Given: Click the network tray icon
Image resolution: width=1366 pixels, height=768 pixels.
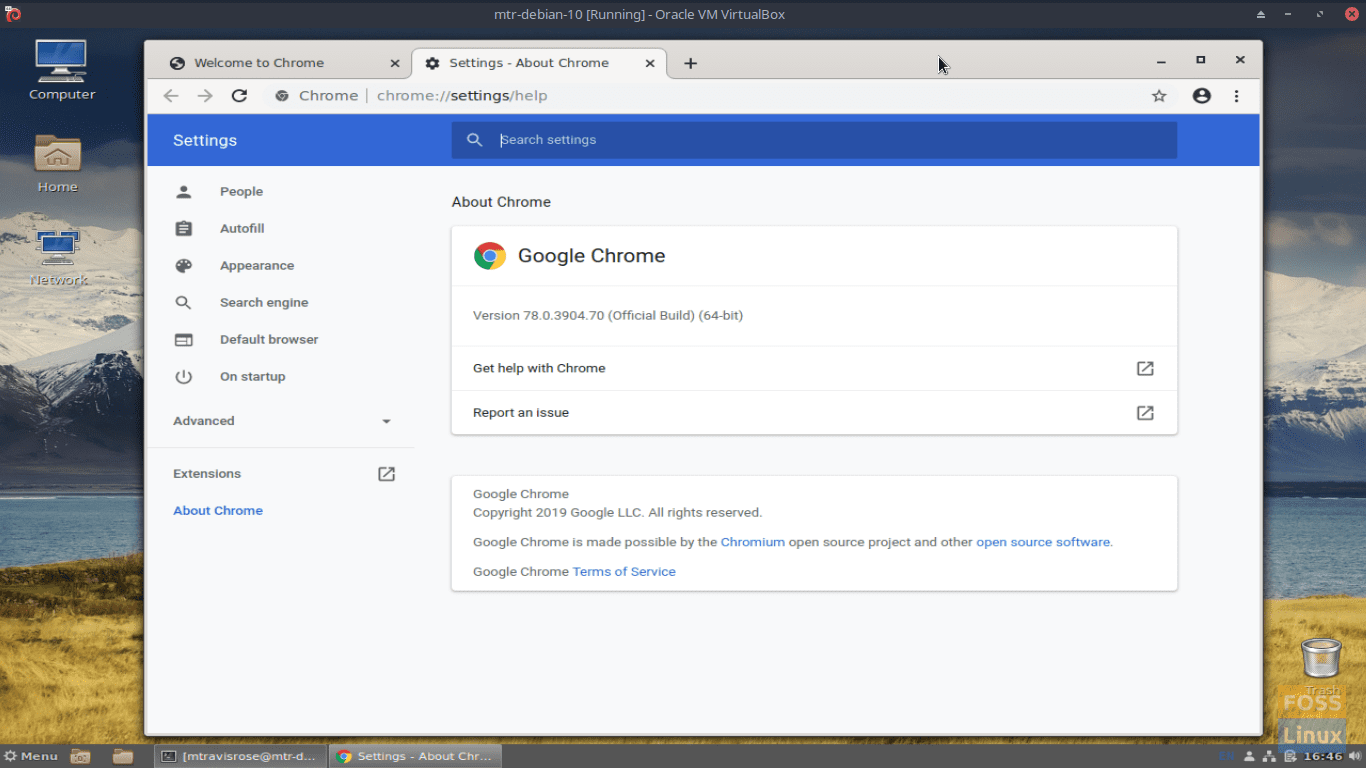Looking at the screenshot, I should click(x=1269, y=756).
